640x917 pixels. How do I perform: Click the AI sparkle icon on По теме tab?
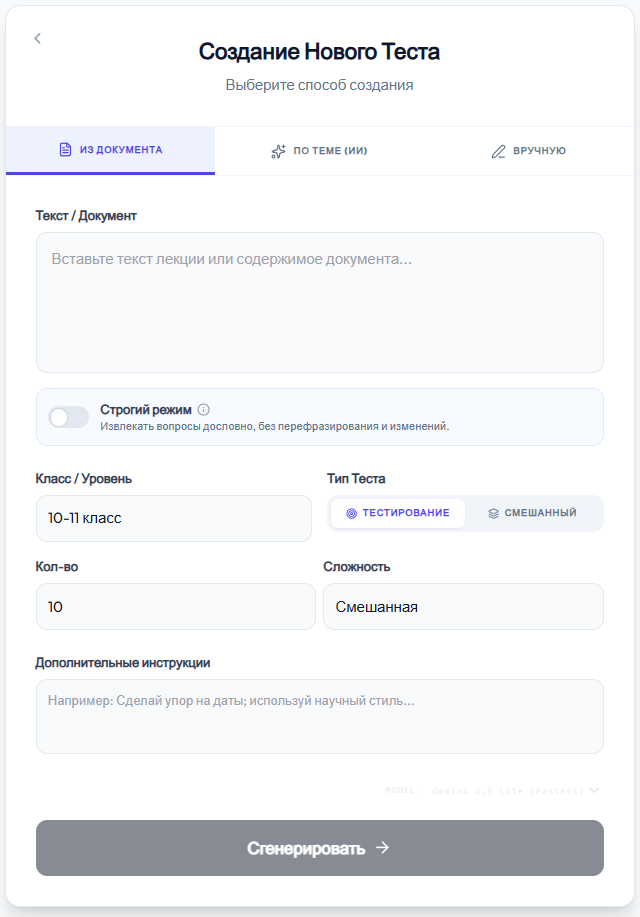278,151
